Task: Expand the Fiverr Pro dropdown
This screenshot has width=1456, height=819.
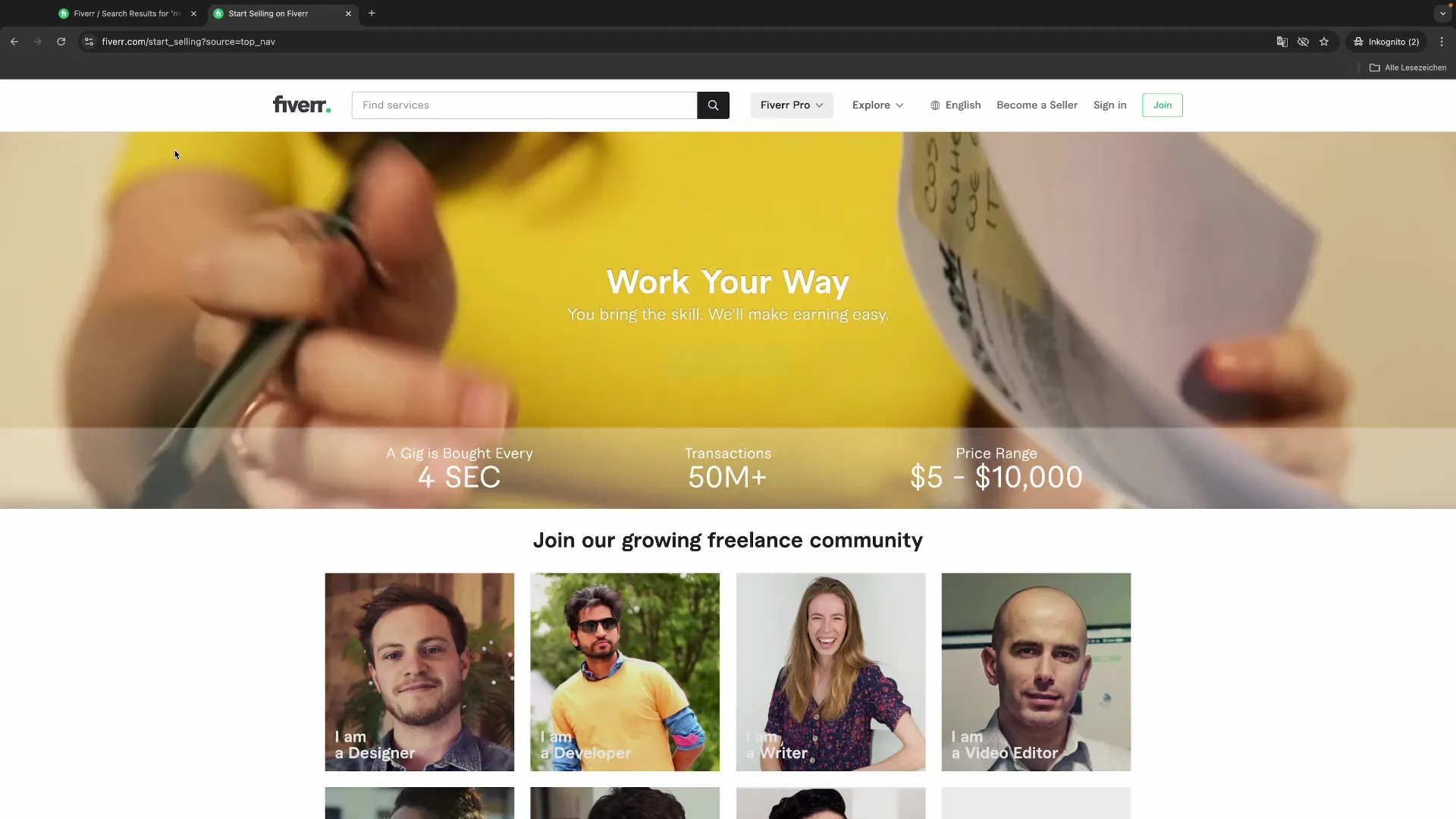Action: coord(792,105)
